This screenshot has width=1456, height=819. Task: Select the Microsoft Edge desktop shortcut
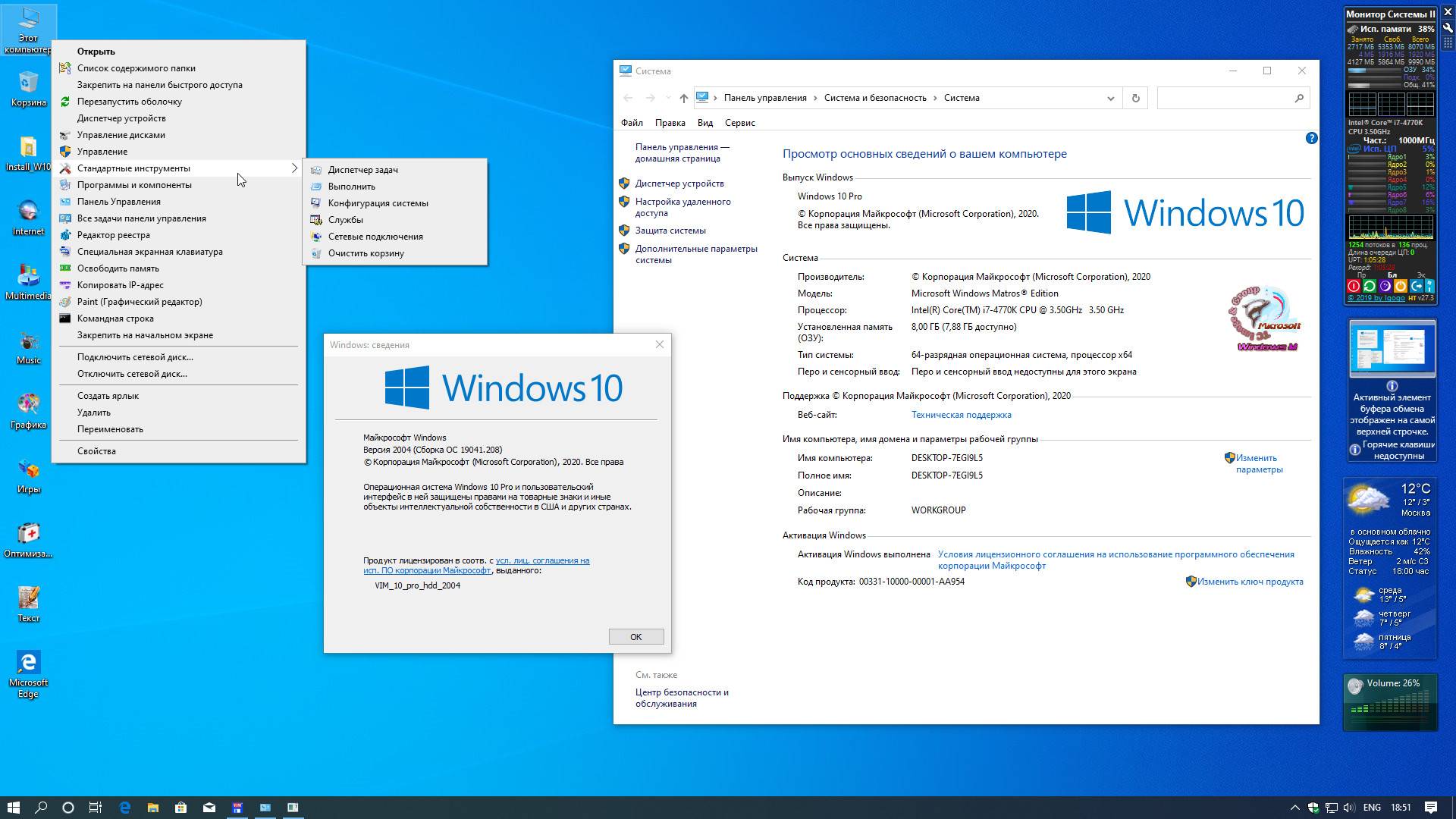pyautogui.click(x=28, y=673)
